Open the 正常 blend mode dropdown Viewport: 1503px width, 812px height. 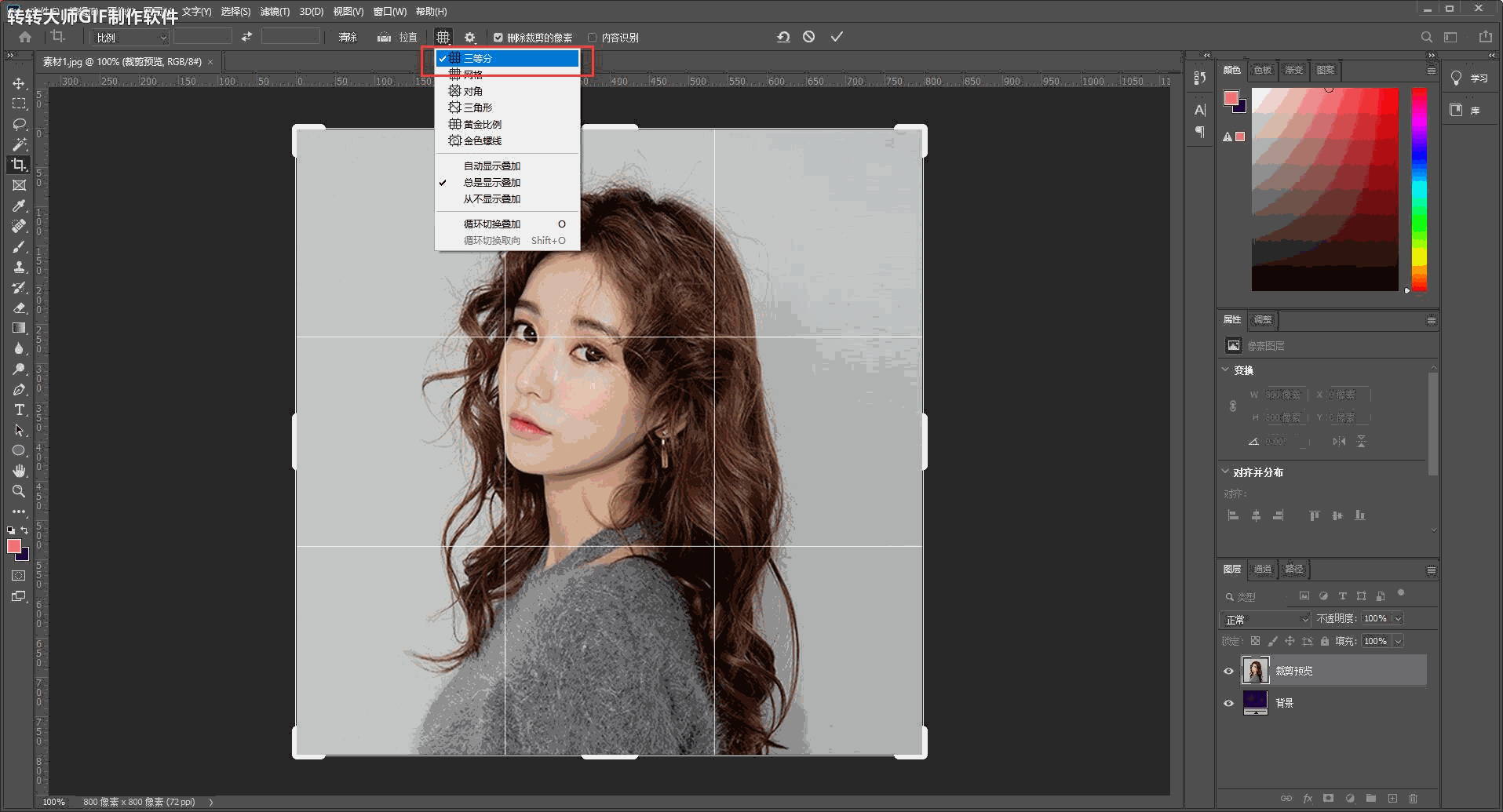[x=1265, y=619]
